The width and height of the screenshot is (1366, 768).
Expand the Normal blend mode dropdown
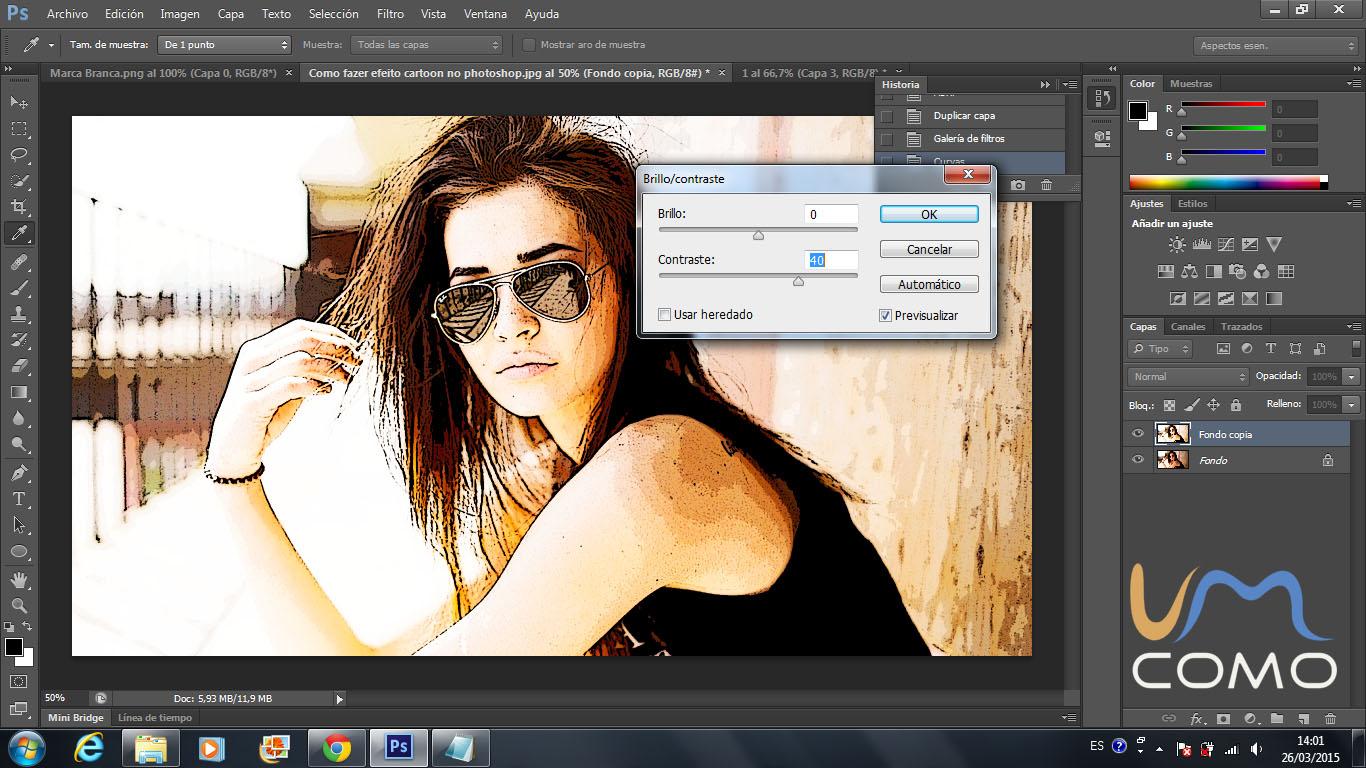[x=1187, y=377]
